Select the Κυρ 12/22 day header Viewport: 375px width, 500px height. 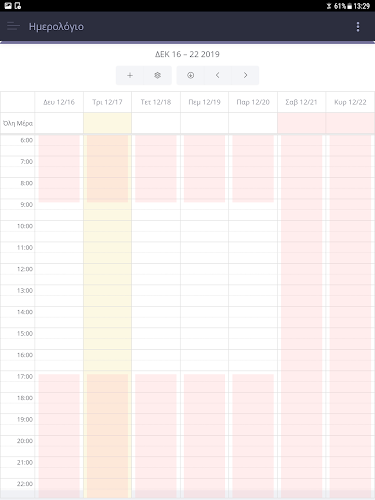[350, 102]
